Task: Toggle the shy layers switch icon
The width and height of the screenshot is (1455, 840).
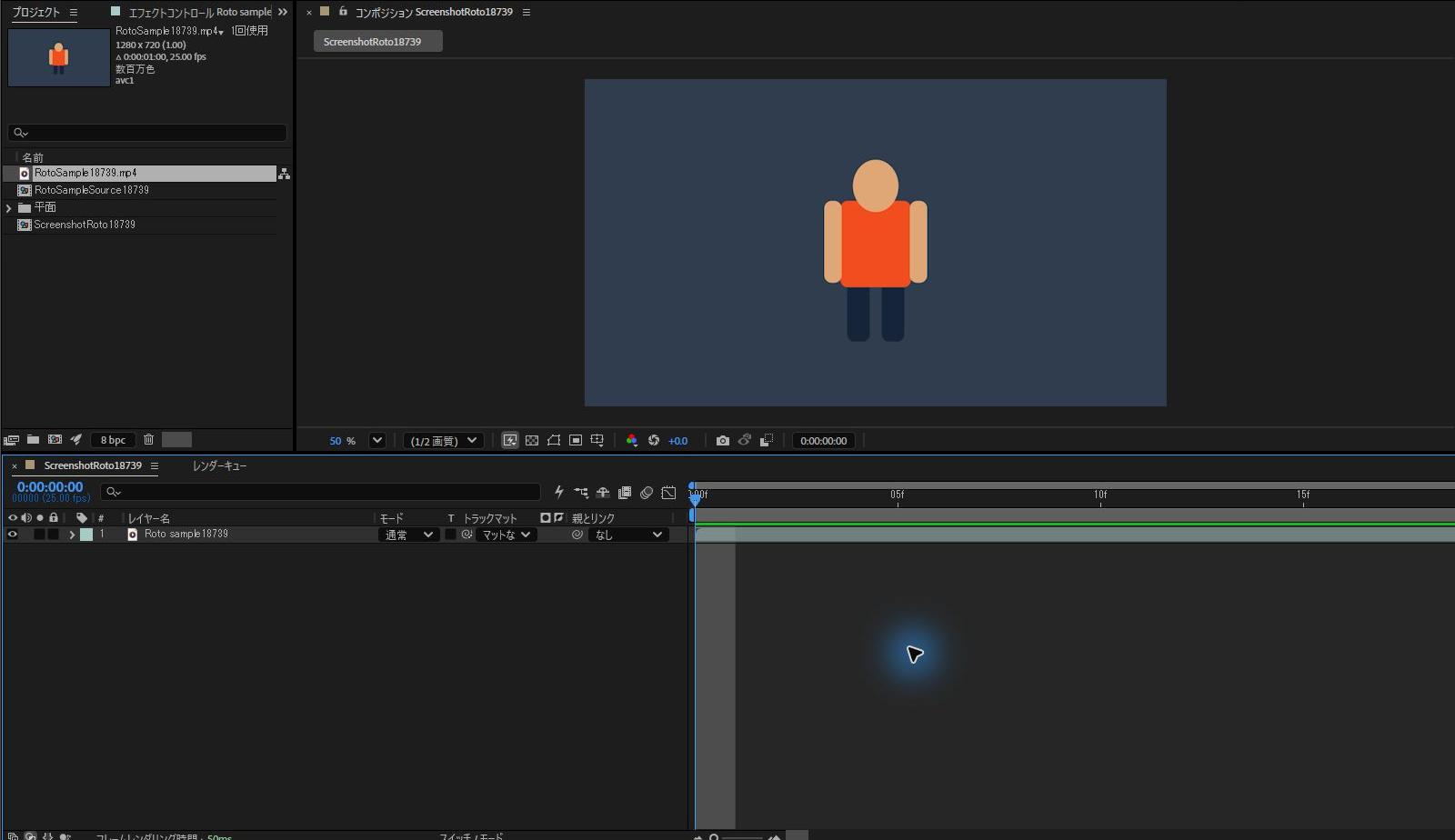Action: 603,493
